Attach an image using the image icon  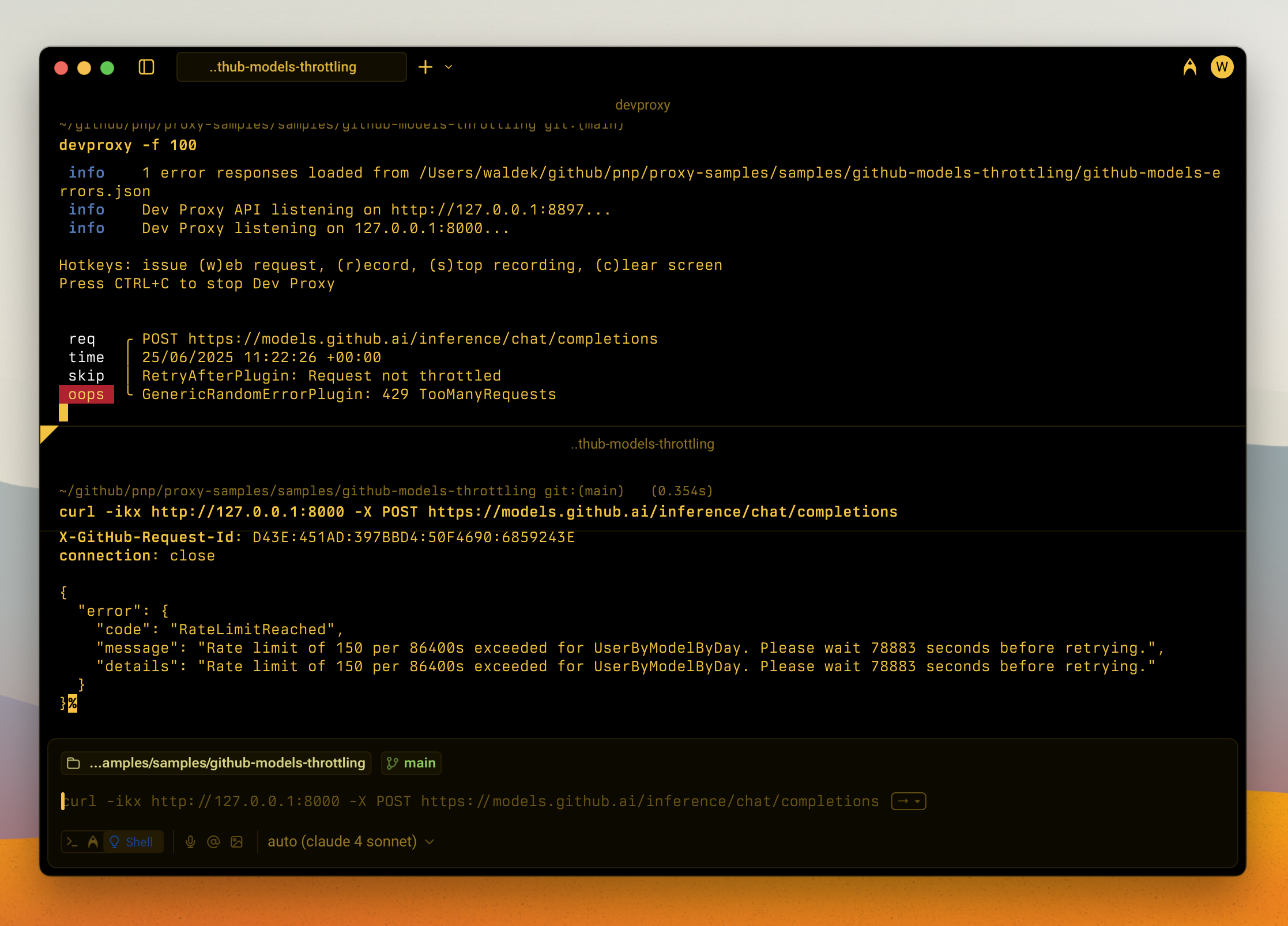click(x=236, y=842)
